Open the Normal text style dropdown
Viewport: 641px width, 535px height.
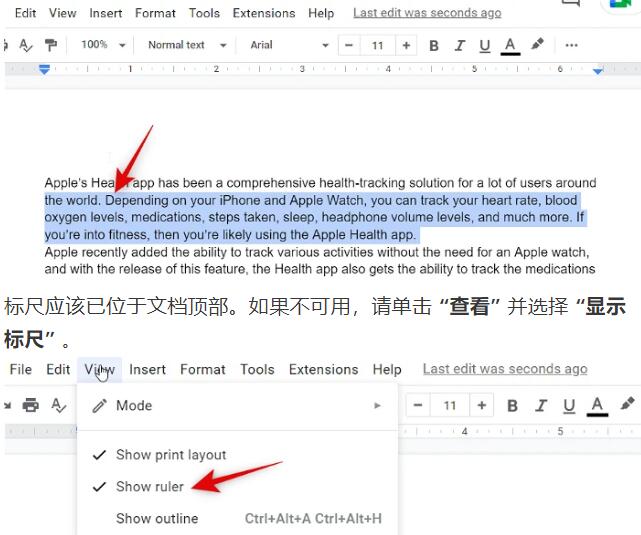[x=187, y=45]
